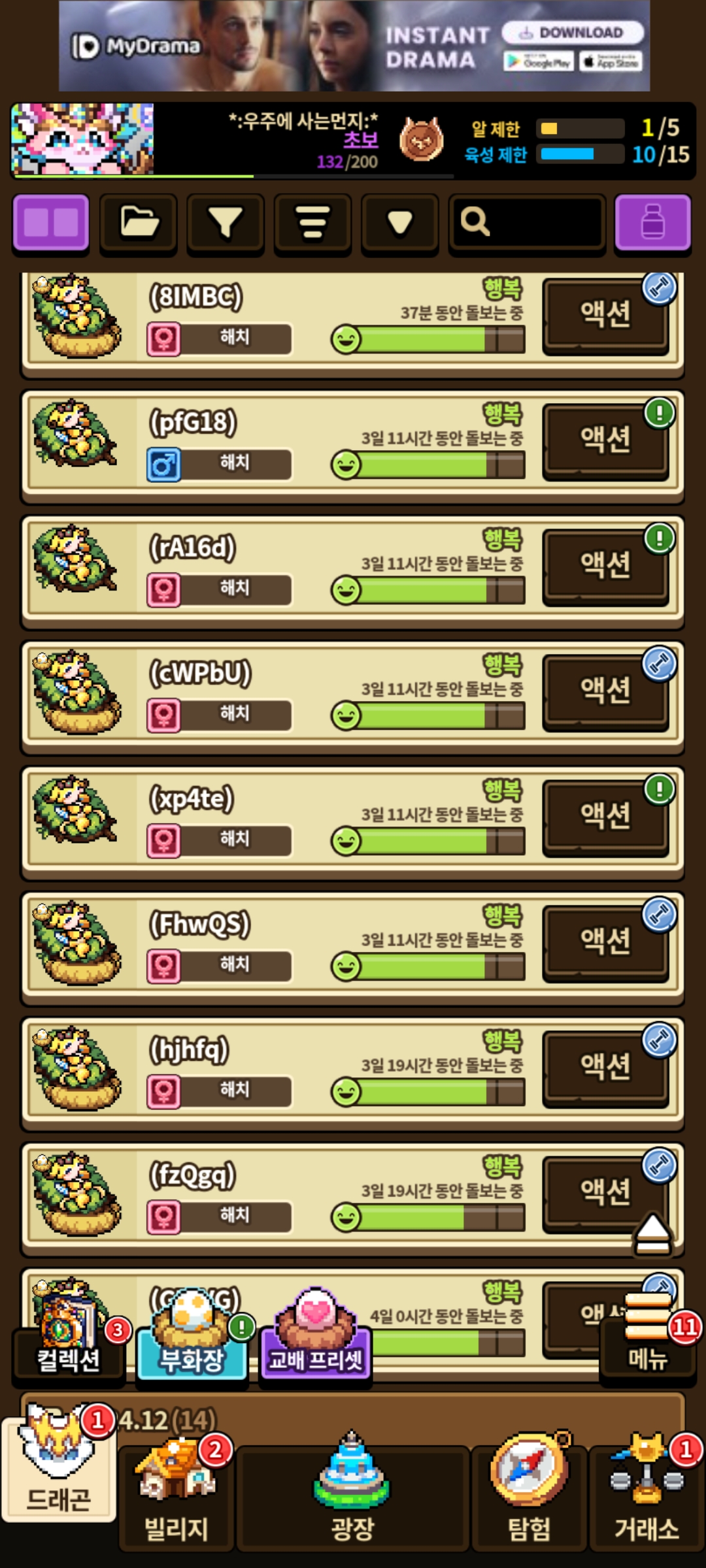Toggle the male gender icon of pfG18
706x1568 pixels.
(163, 465)
